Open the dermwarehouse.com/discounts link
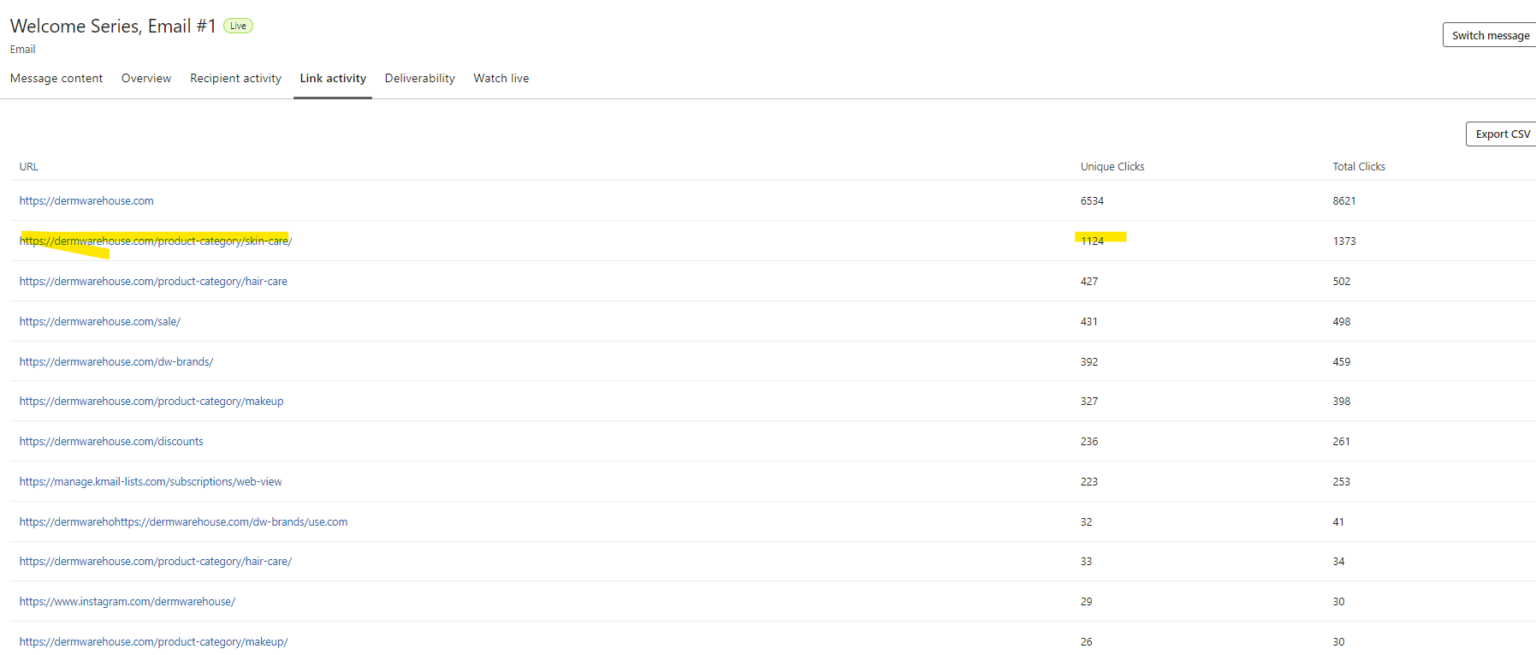This screenshot has height=655, width=1536. (x=111, y=441)
